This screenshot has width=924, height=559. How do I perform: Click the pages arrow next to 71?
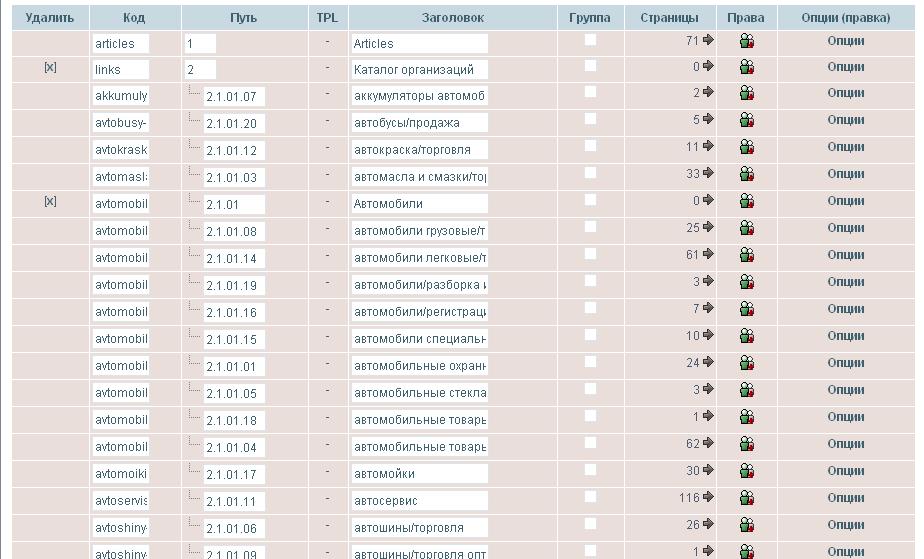[x=708, y=41]
